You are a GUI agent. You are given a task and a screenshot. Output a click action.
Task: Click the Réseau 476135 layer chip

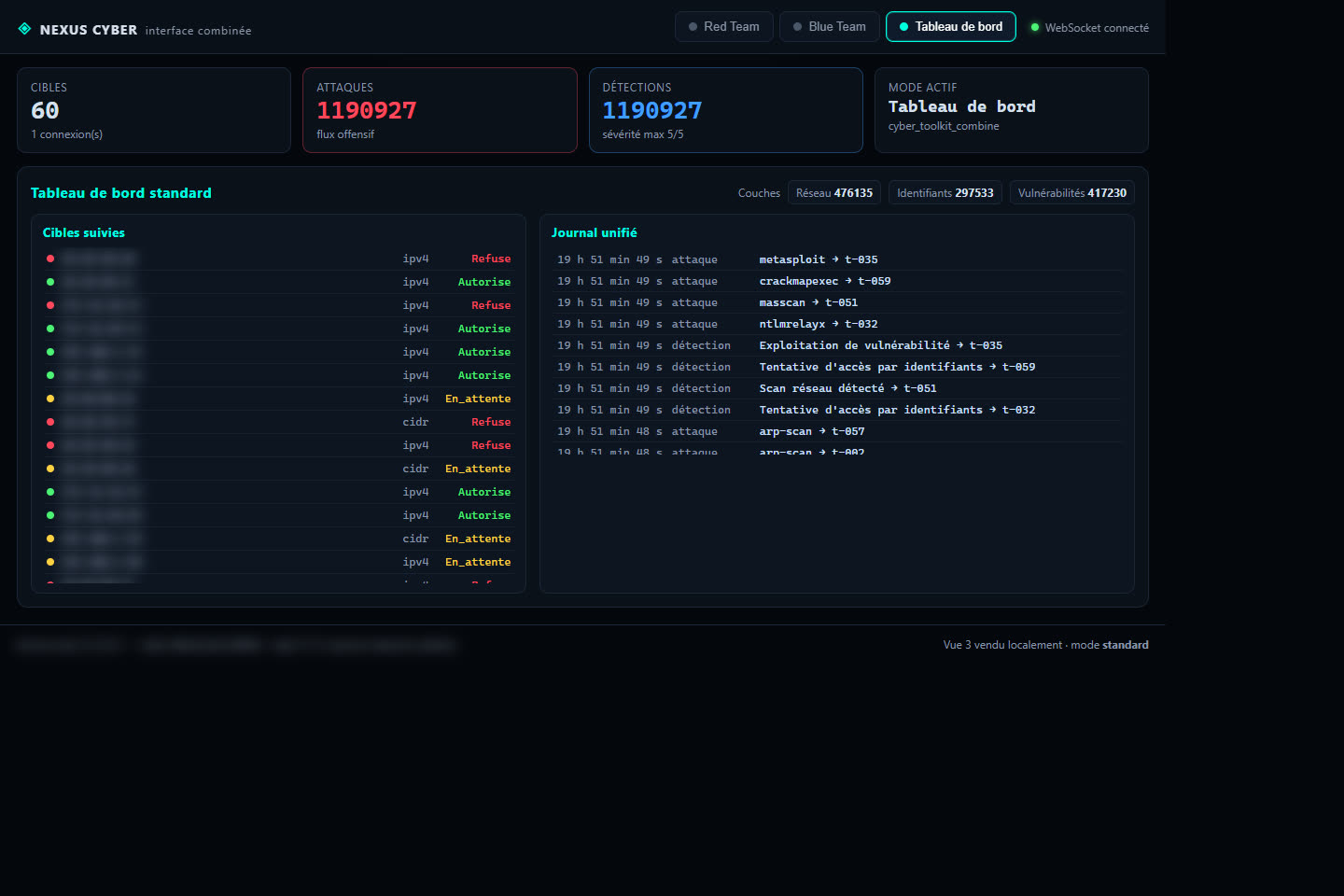(x=834, y=192)
